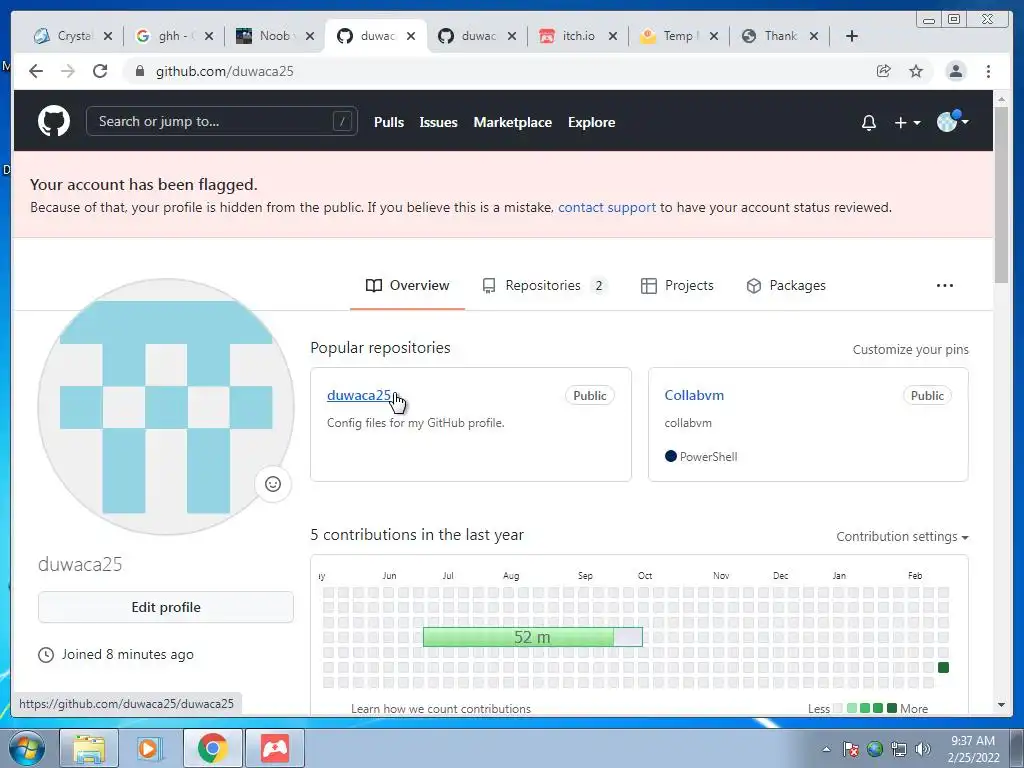This screenshot has height=768, width=1024.
Task: Expand Contribution settings dropdown
Action: [903, 537]
